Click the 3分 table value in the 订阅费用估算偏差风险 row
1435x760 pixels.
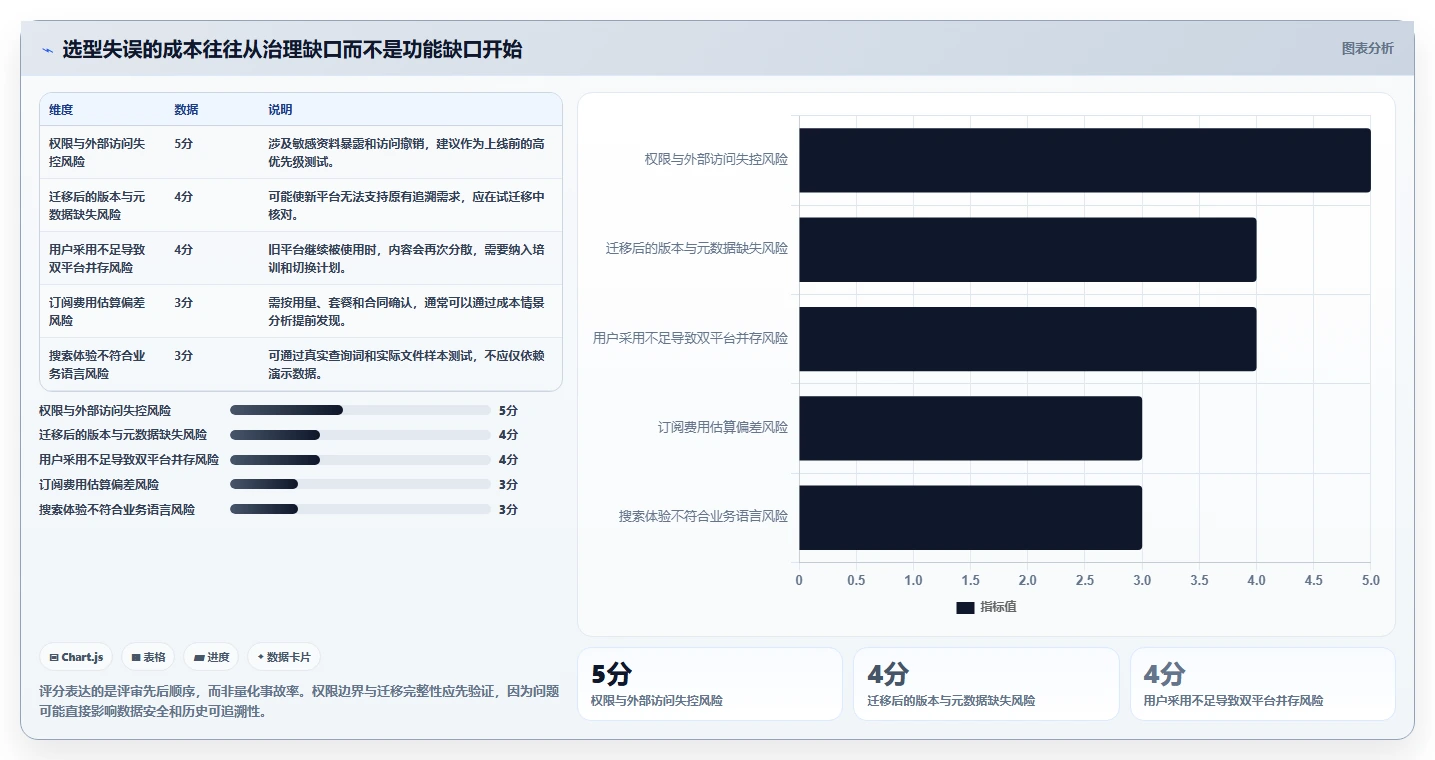pos(183,303)
